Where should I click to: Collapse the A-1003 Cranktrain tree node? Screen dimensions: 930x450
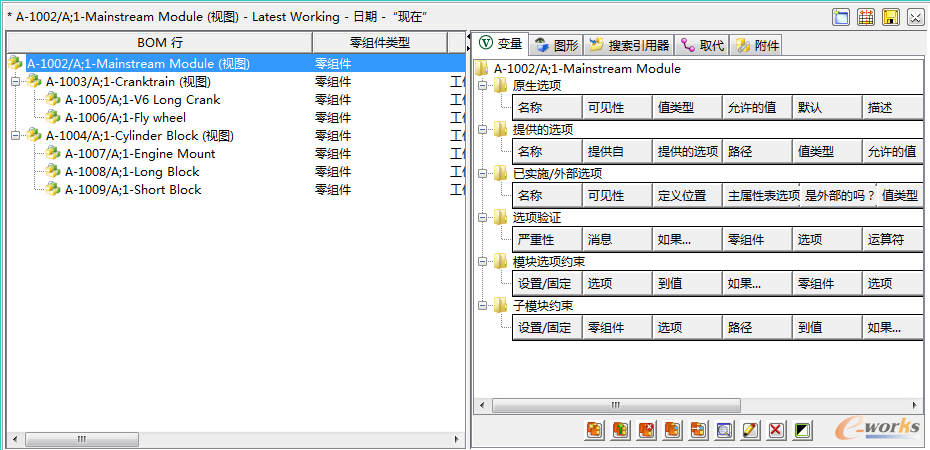[15, 82]
